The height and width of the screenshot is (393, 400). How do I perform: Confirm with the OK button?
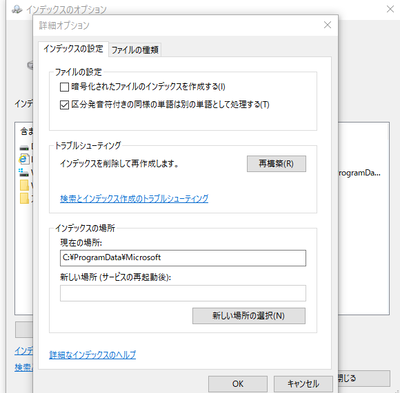(x=238, y=384)
